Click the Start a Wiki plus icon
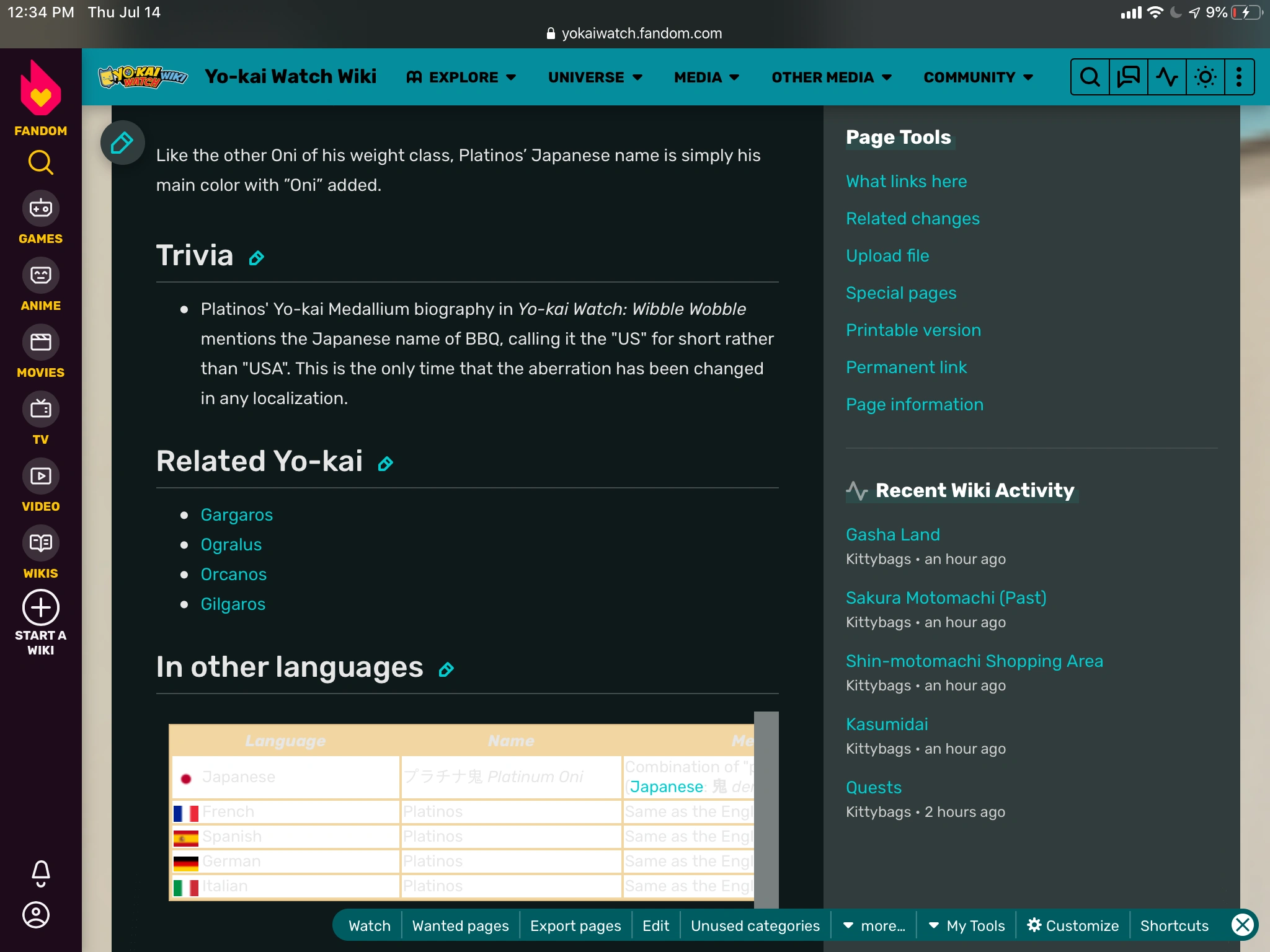The height and width of the screenshot is (952, 1270). coord(40,607)
